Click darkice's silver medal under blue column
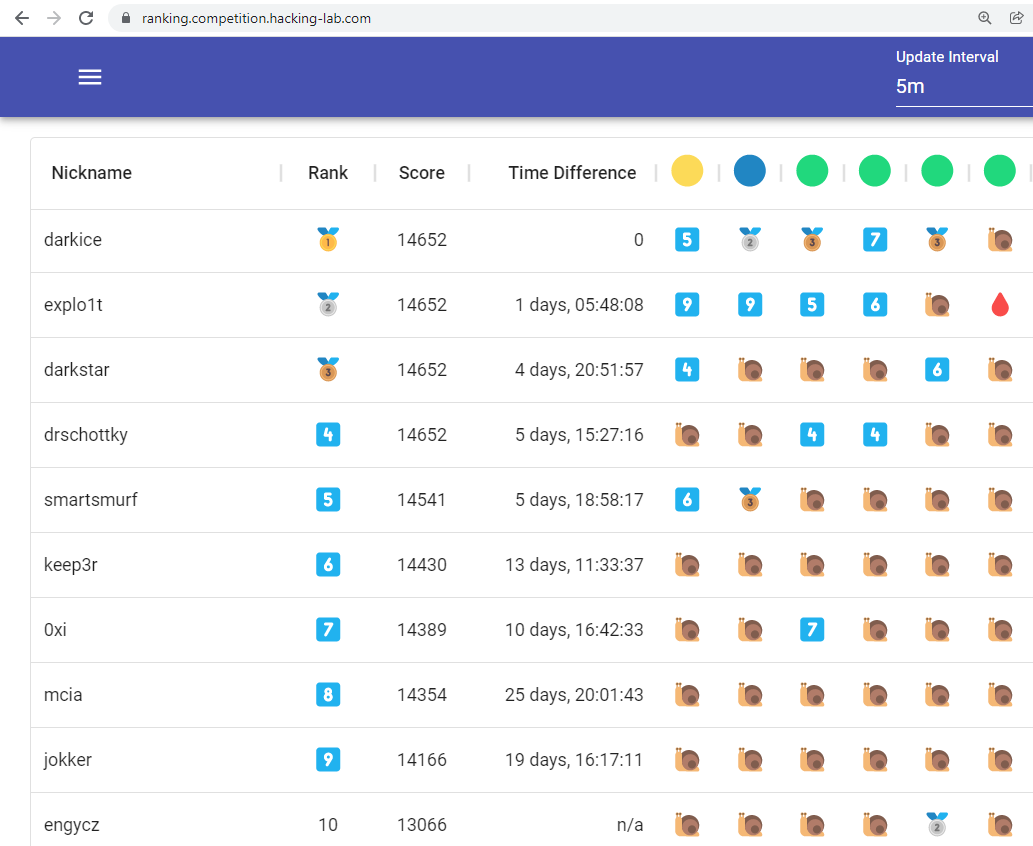The image size is (1033, 846). click(x=750, y=239)
